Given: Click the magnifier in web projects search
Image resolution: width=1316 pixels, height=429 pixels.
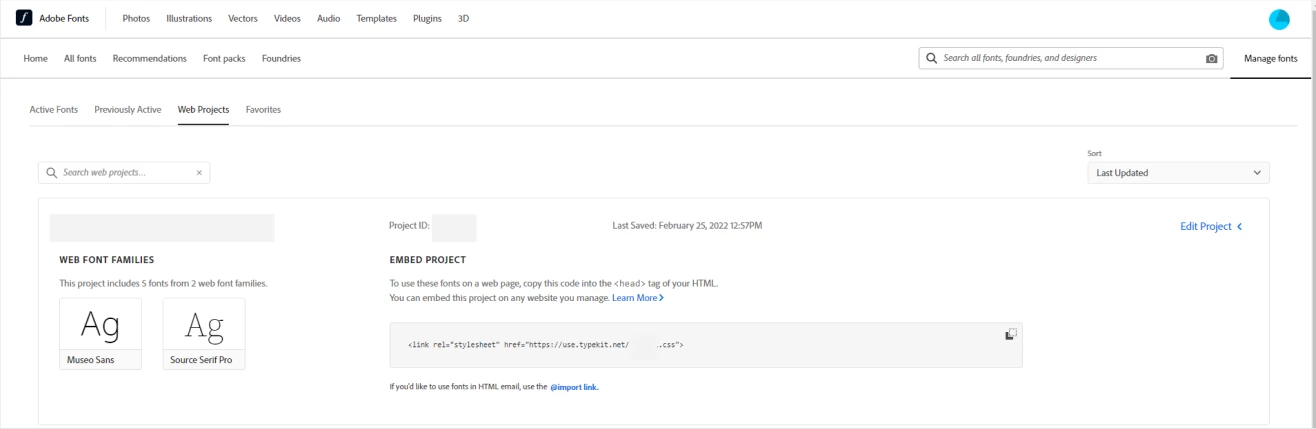Looking at the screenshot, I should point(51,173).
